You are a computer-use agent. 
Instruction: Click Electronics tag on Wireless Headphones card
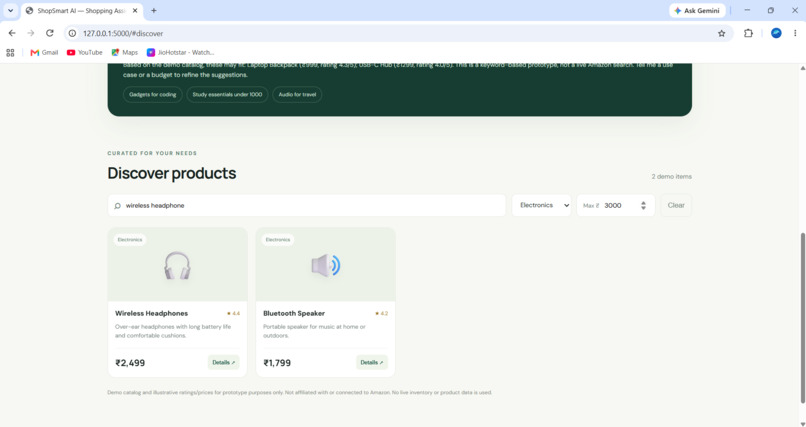tap(130, 239)
